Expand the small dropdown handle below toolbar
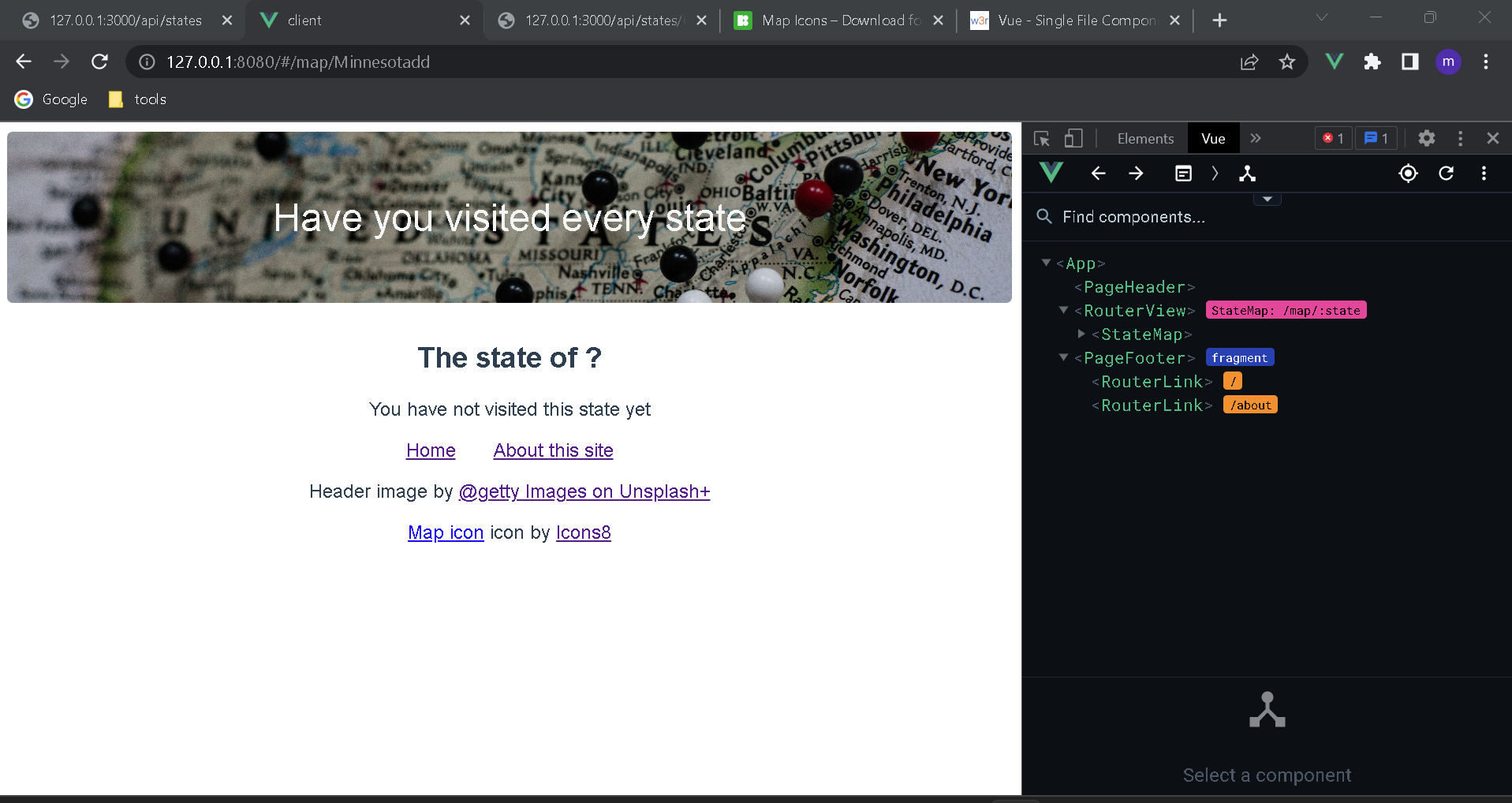1512x803 pixels. (x=1267, y=200)
